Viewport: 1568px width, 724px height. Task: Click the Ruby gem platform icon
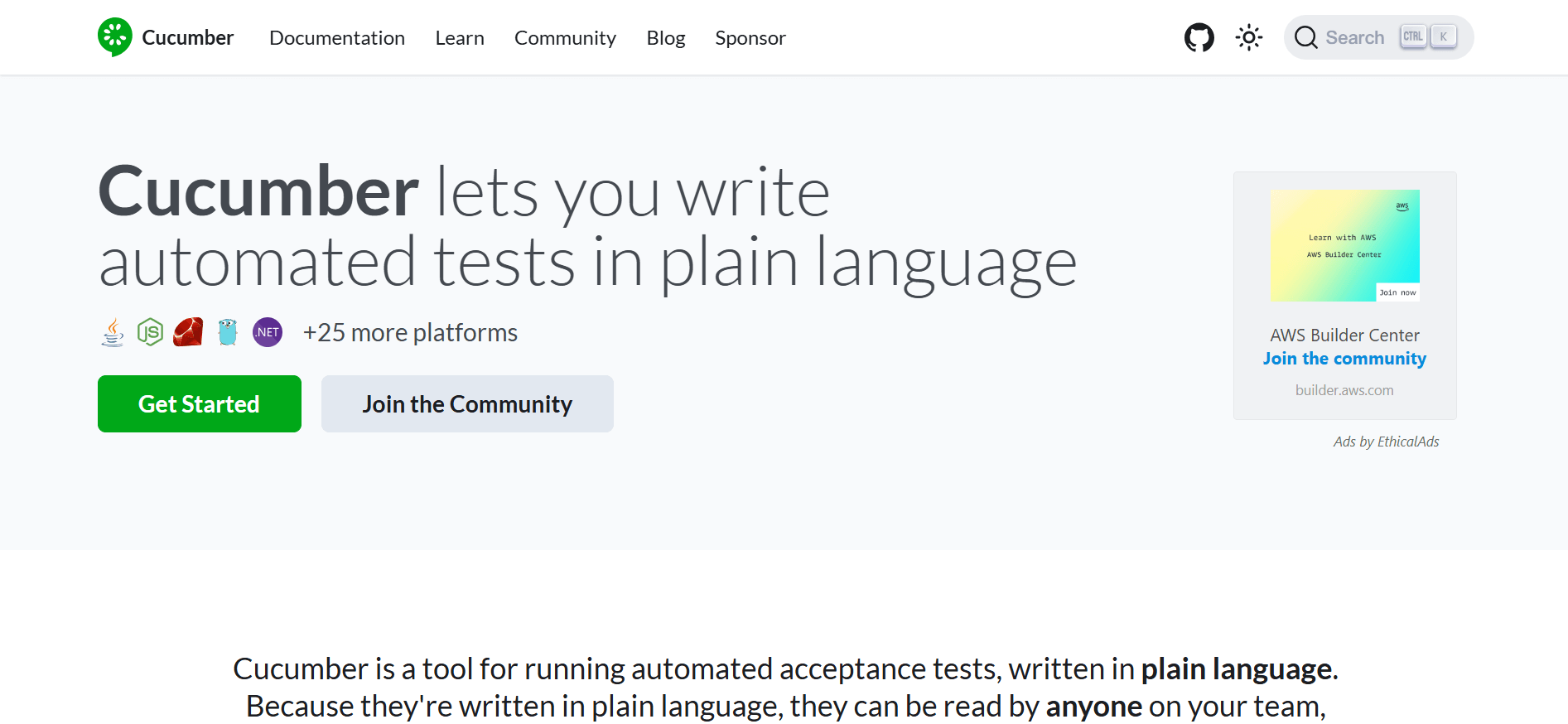[188, 333]
